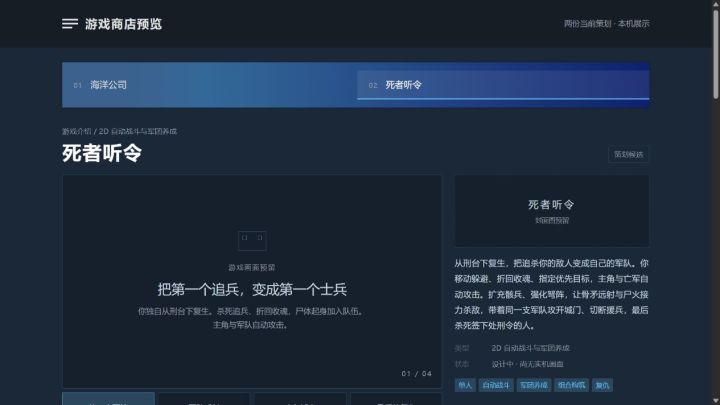Select the 复仇 tag

pos(602,385)
